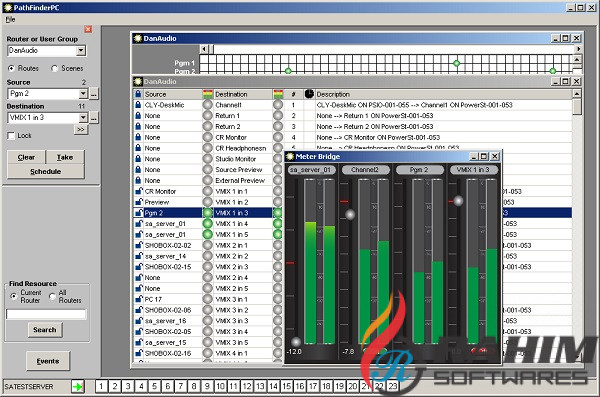This screenshot has width=600, height=397.
Task: Click the >> expand button
Action: (81, 129)
